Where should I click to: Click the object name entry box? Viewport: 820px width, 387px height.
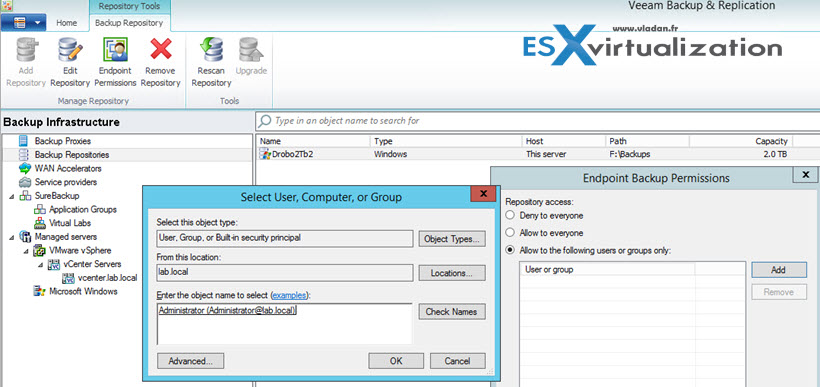tap(284, 324)
